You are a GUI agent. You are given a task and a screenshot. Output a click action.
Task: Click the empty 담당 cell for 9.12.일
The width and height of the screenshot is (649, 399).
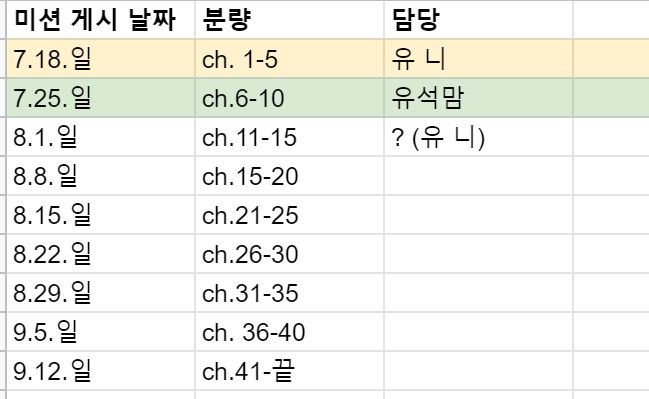(x=478, y=371)
